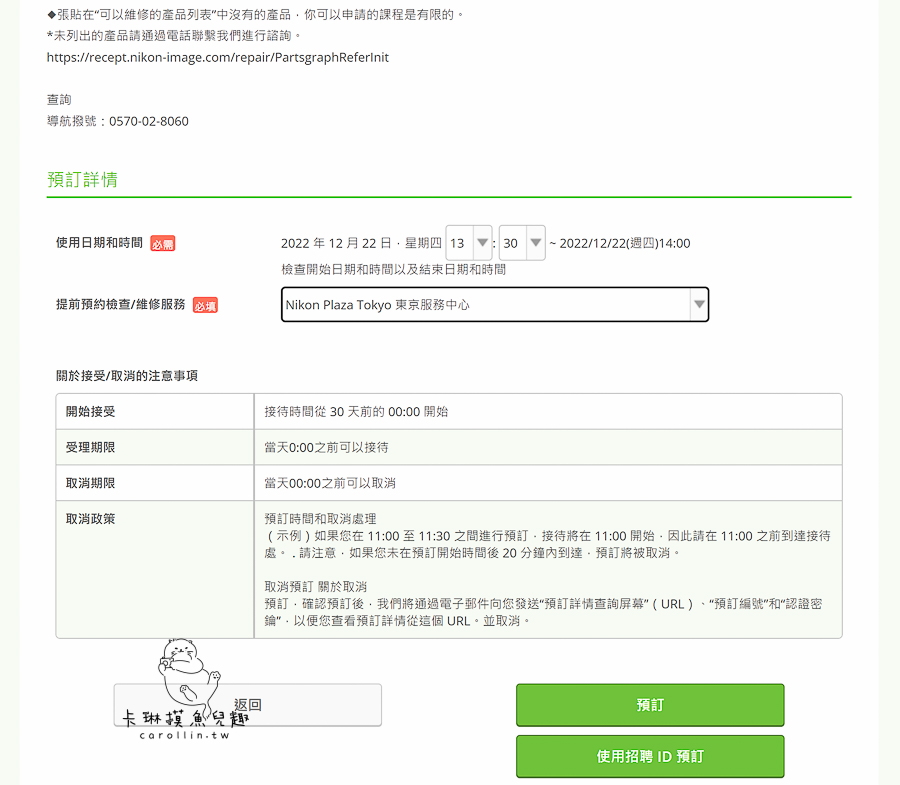
Task: Click the red 必需 badge beside 使用日期和時間
Action: tap(162, 243)
